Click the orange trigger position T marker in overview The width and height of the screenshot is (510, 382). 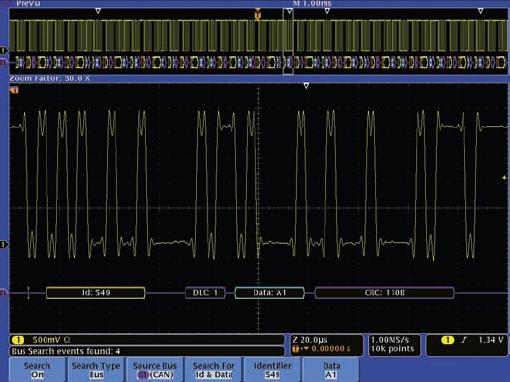point(258,14)
